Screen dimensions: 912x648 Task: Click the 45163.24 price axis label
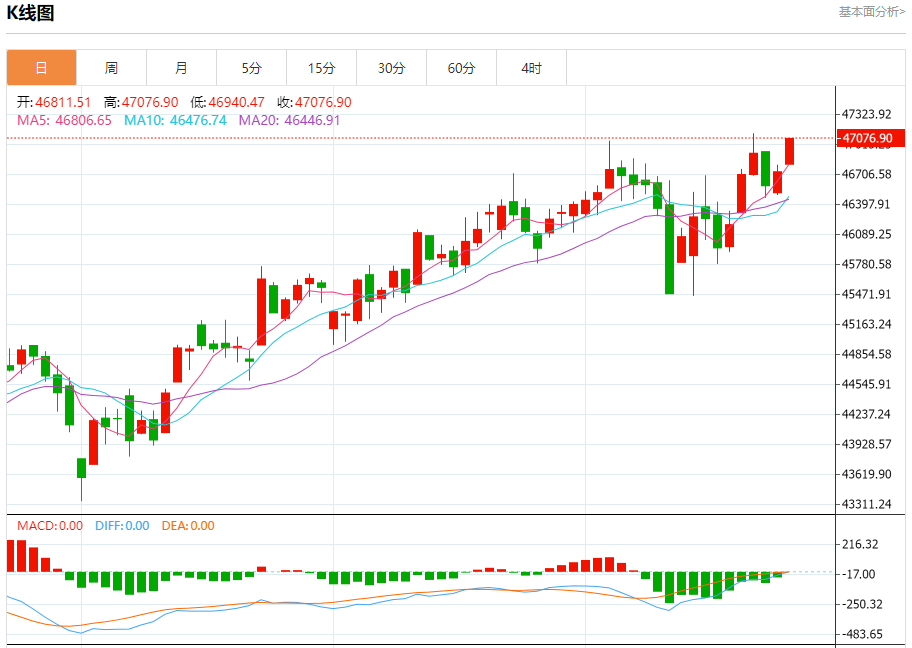[867, 324]
